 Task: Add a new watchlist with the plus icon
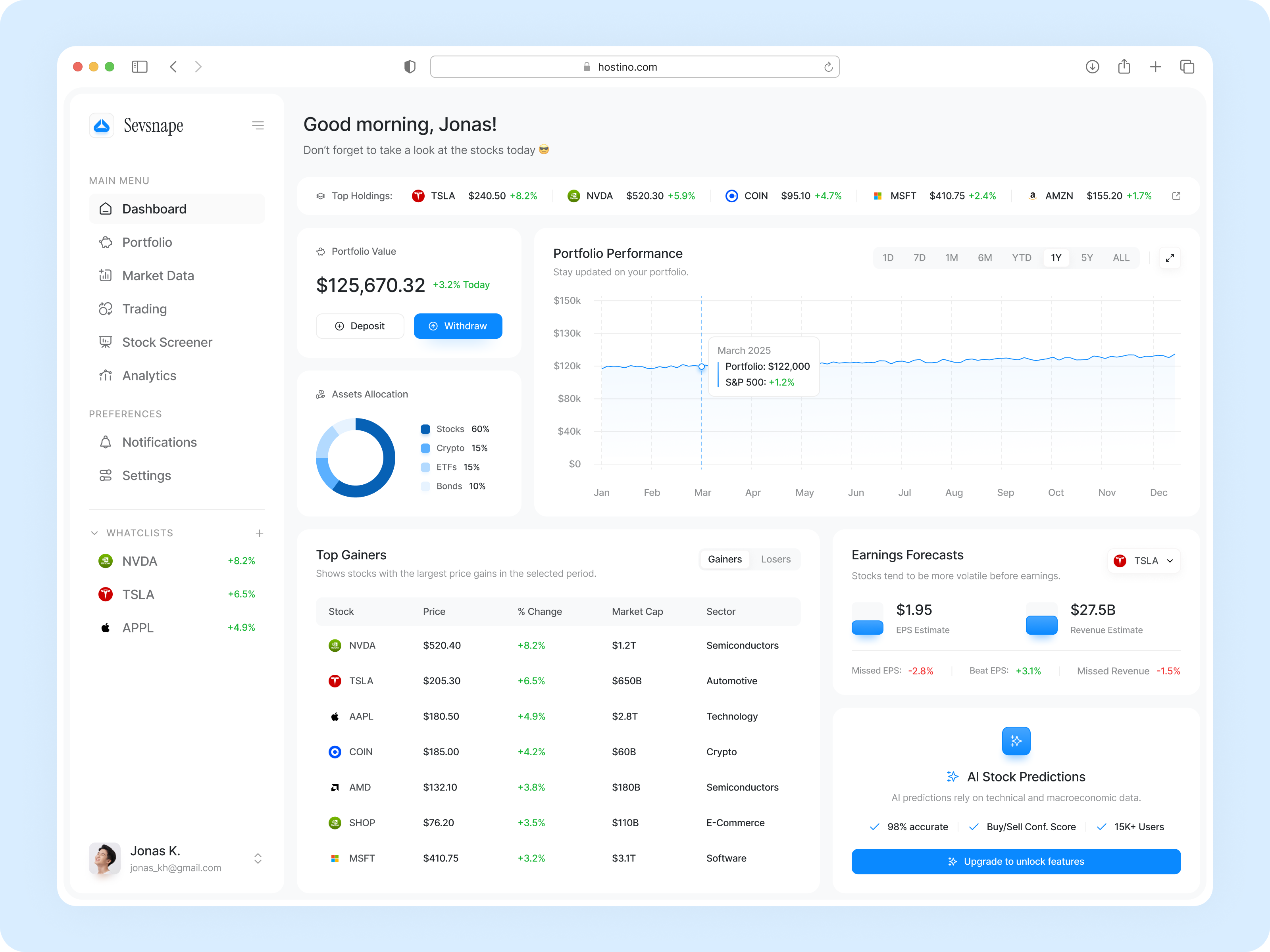pos(260,532)
